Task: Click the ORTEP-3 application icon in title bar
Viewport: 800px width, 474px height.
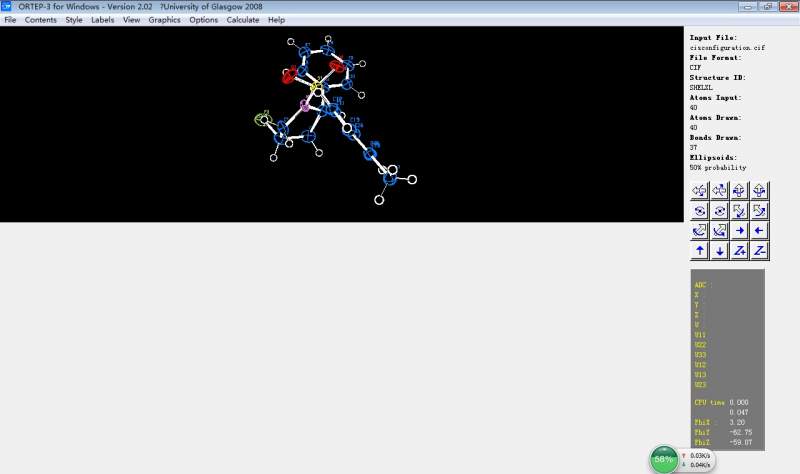Action: (6, 6)
